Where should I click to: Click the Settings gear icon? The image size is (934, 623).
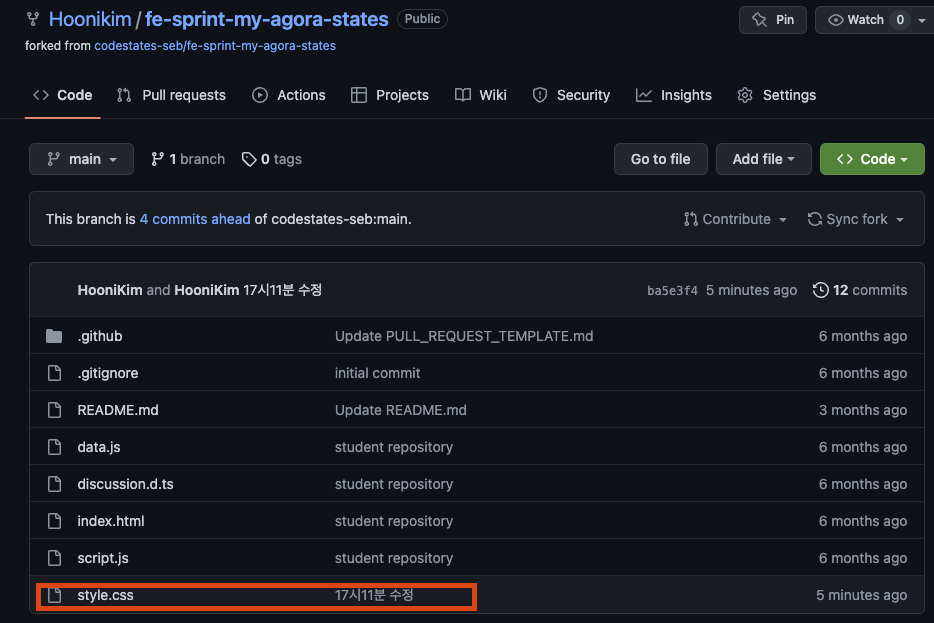[x=745, y=95]
